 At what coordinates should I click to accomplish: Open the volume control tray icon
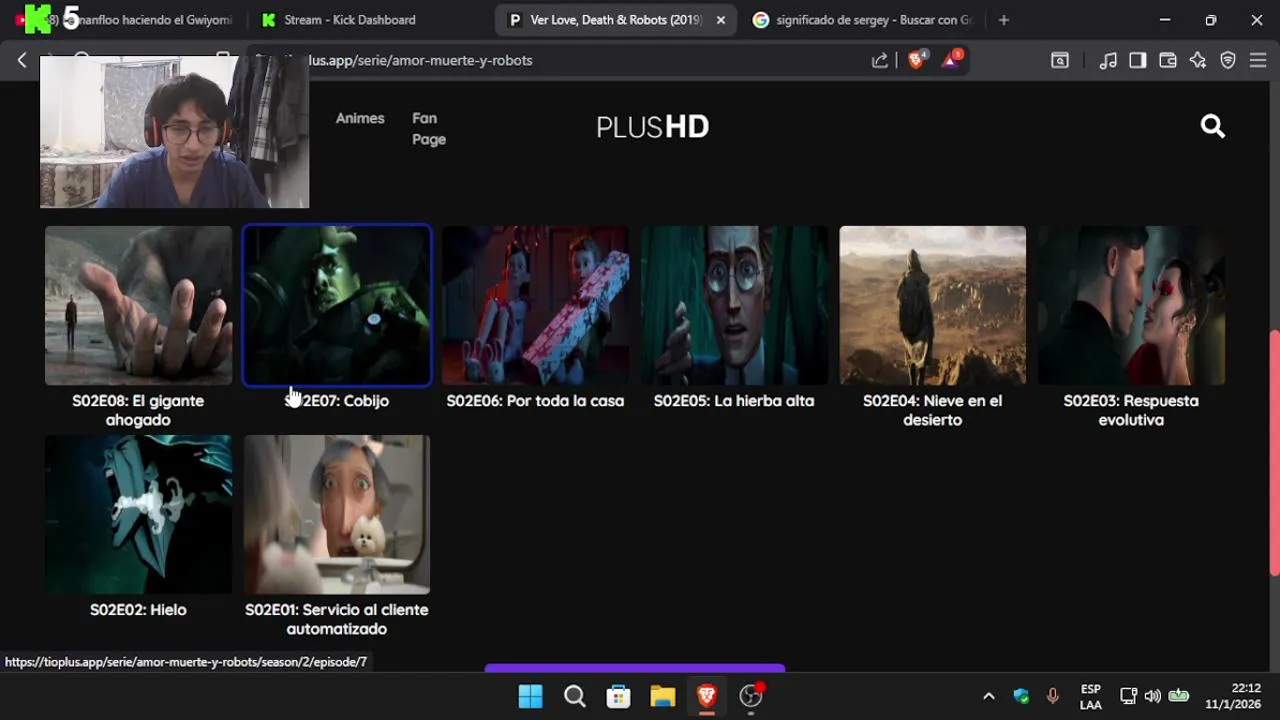pyautogui.click(x=1153, y=696)
